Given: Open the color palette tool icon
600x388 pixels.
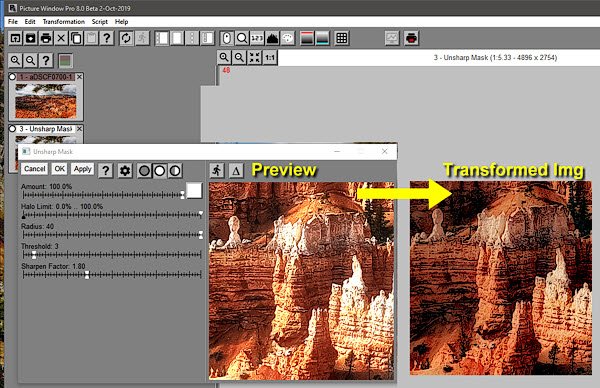Looking at the screenshot, I should [288, 38].
